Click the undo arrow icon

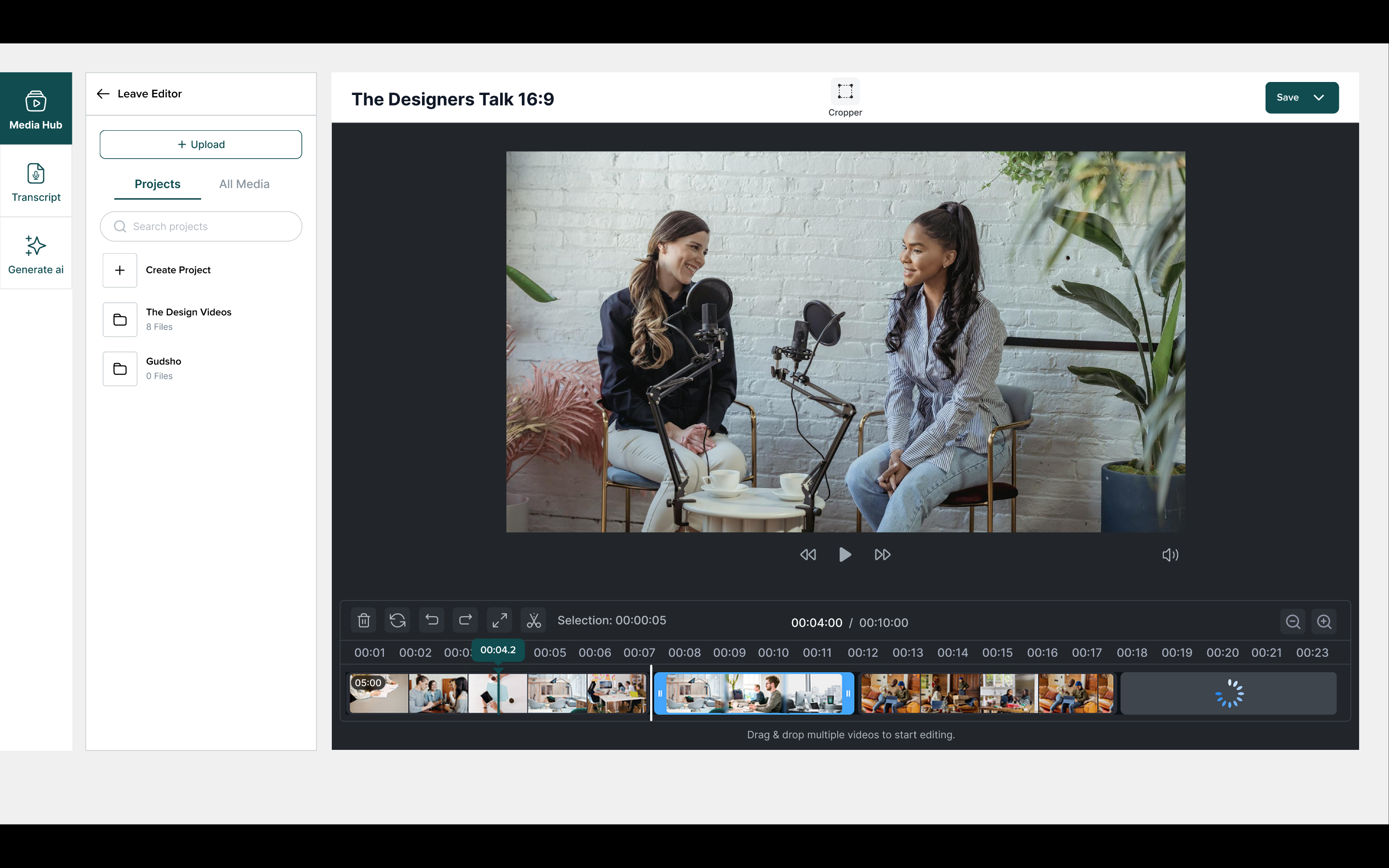point(432,621)
